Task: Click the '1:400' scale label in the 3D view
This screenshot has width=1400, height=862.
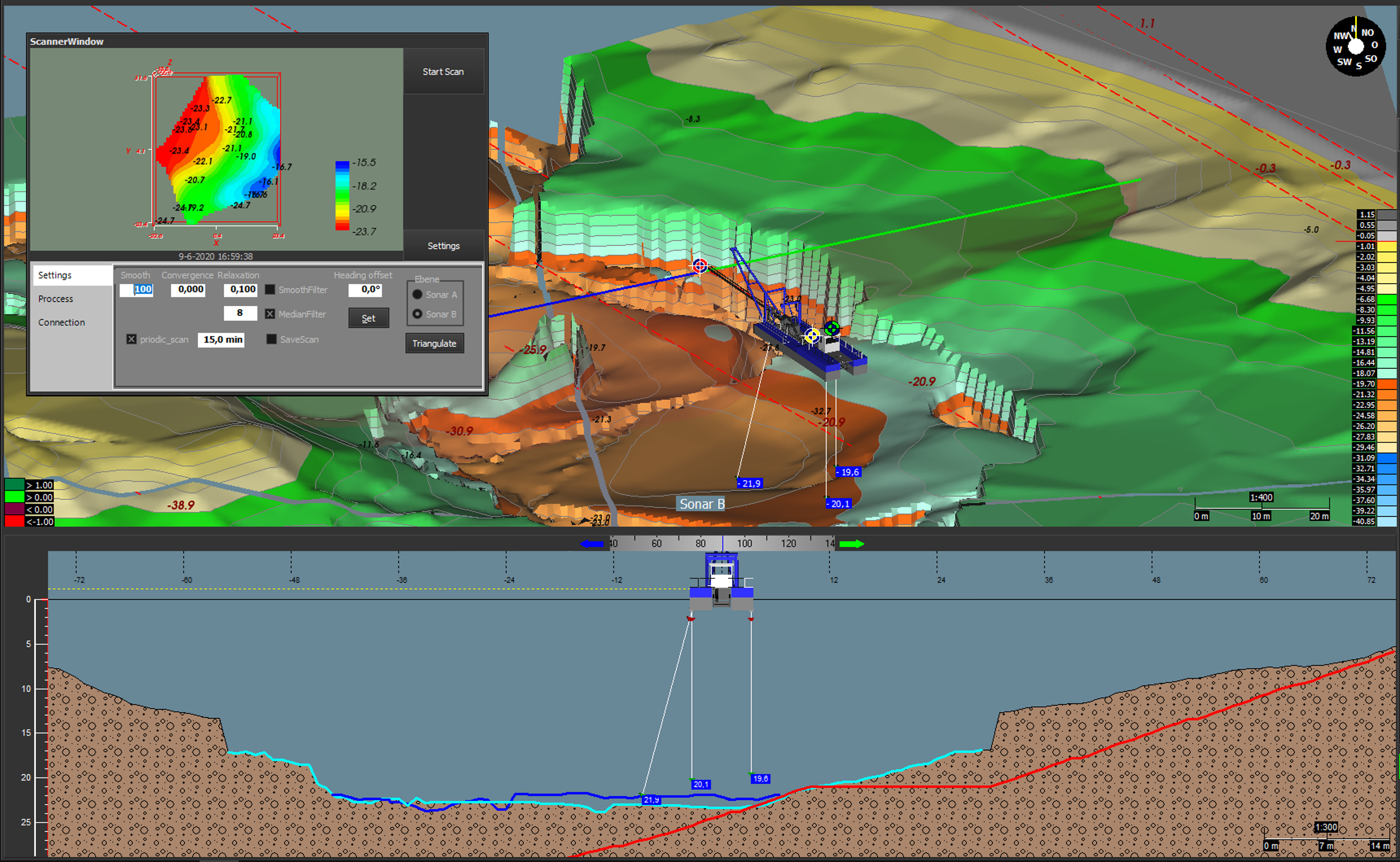Action: 1261,497
